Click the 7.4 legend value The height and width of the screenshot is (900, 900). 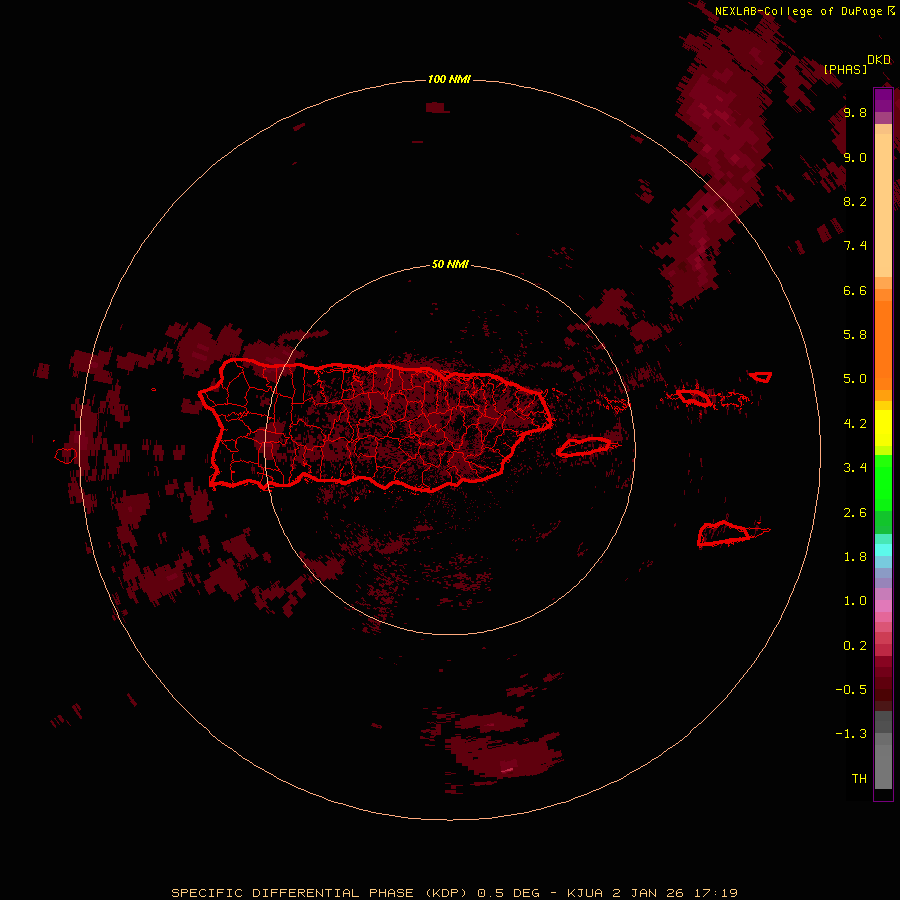click(855, 246)
